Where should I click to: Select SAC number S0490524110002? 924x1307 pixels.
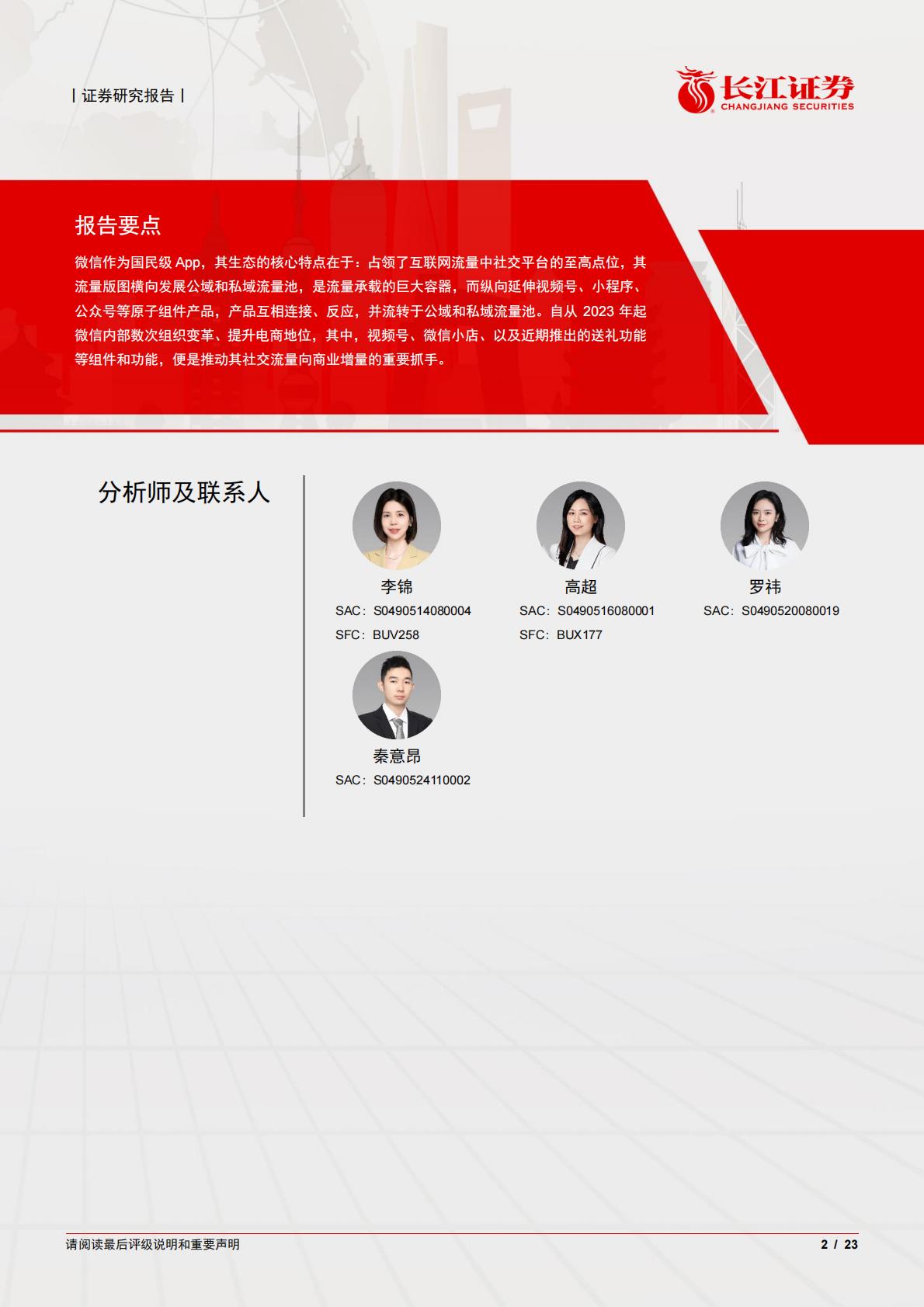pos(422,780)
